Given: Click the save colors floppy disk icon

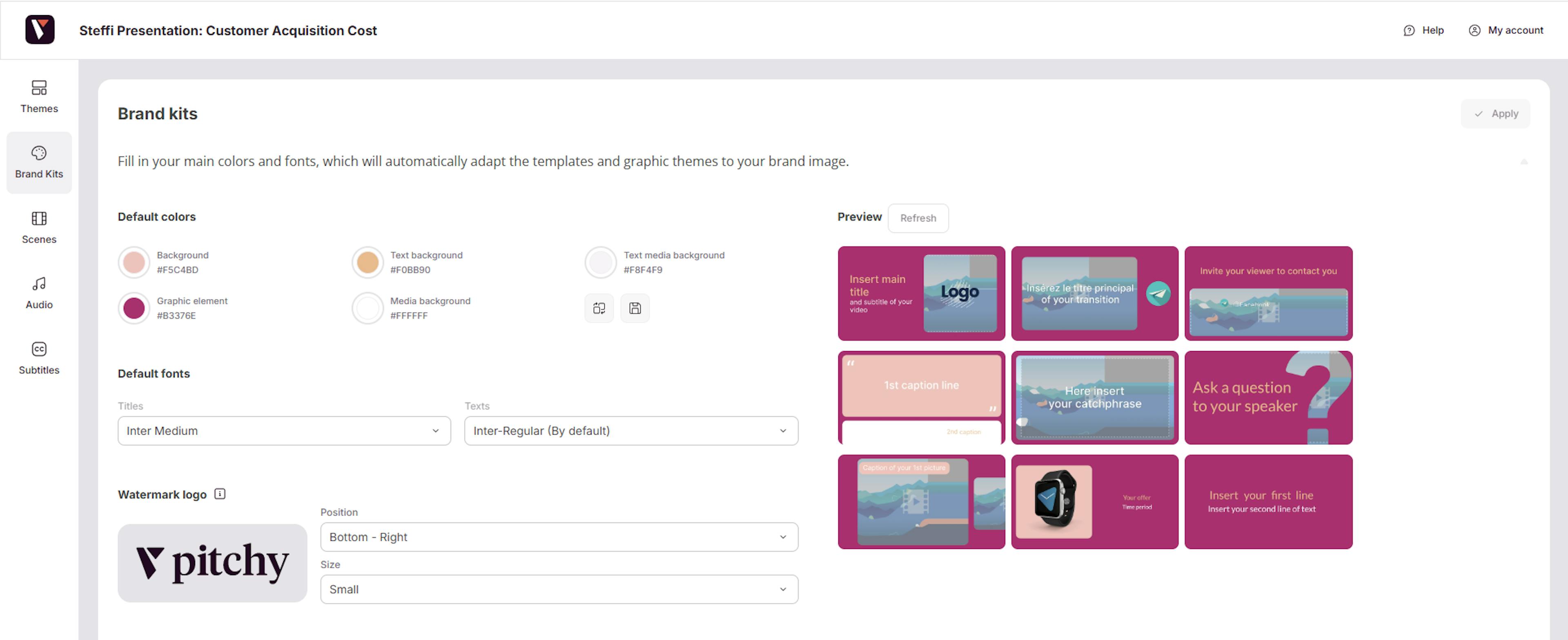Looking at the screenshot, I should tap(635, 309).
